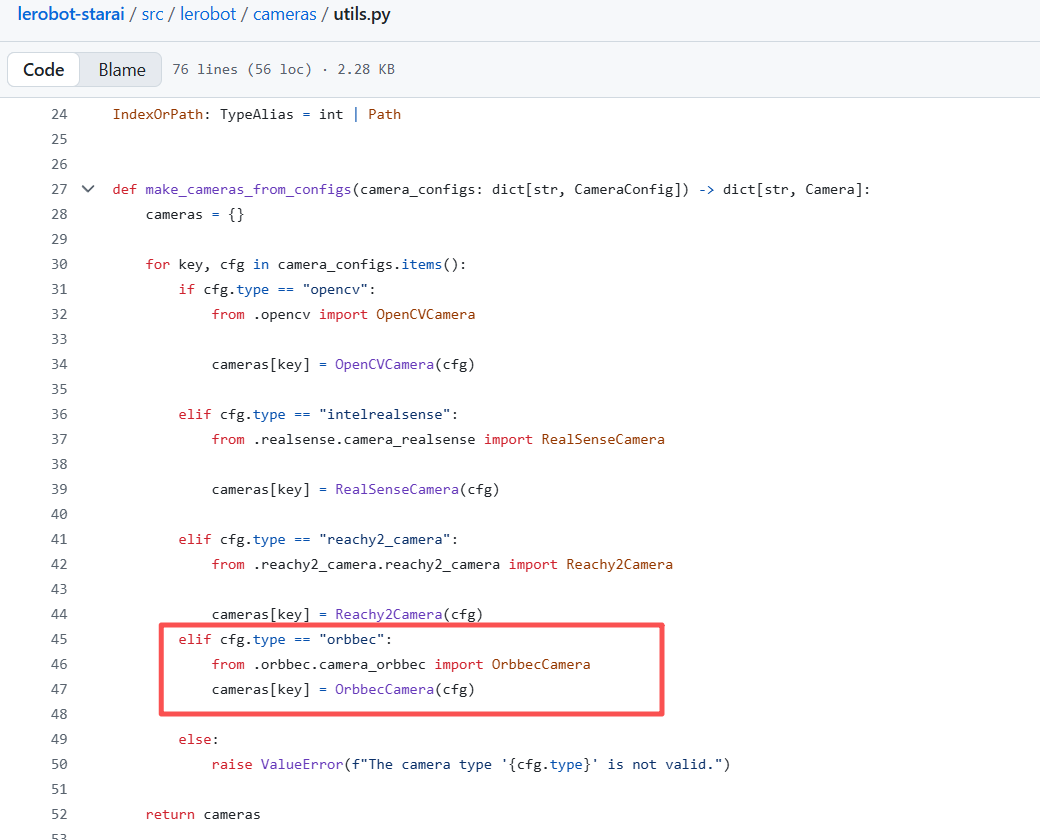Go to the lerobot folder breadcrumb
Viewport: 1040px width, 840px height.
click(x=208, y=17)
